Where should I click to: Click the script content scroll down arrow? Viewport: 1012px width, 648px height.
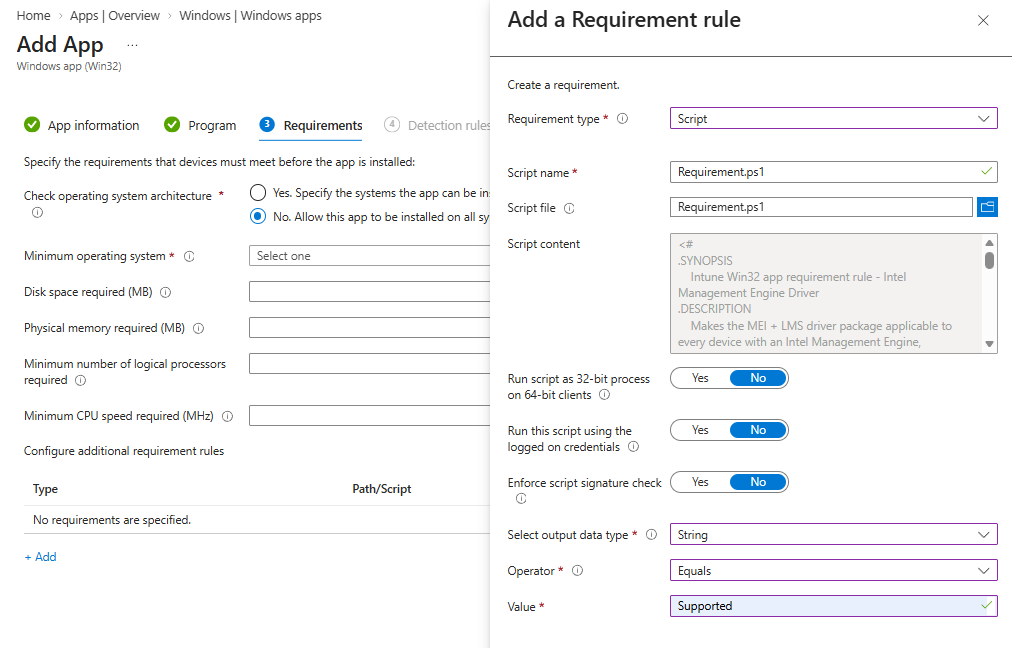pos(989,345)
